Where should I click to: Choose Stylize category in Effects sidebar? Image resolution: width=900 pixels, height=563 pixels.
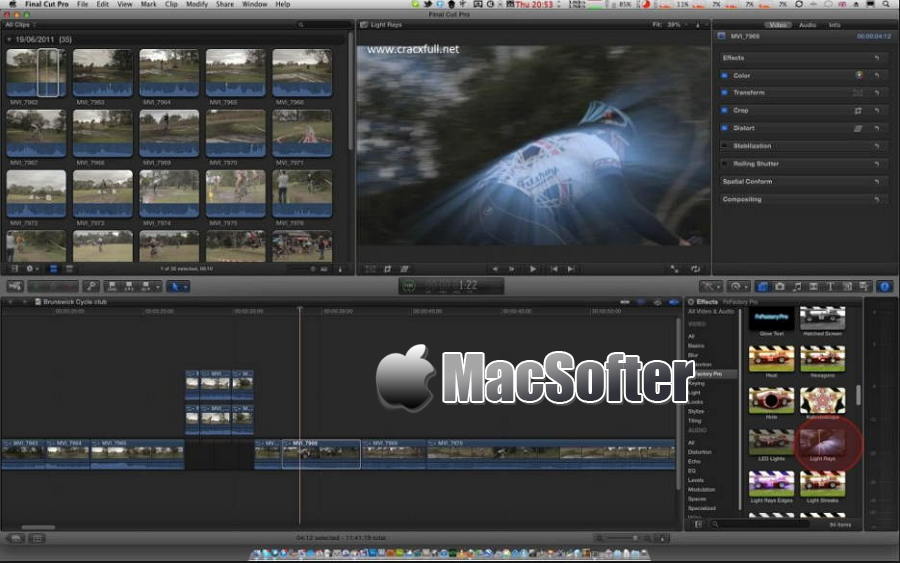(x=696, y=411)
